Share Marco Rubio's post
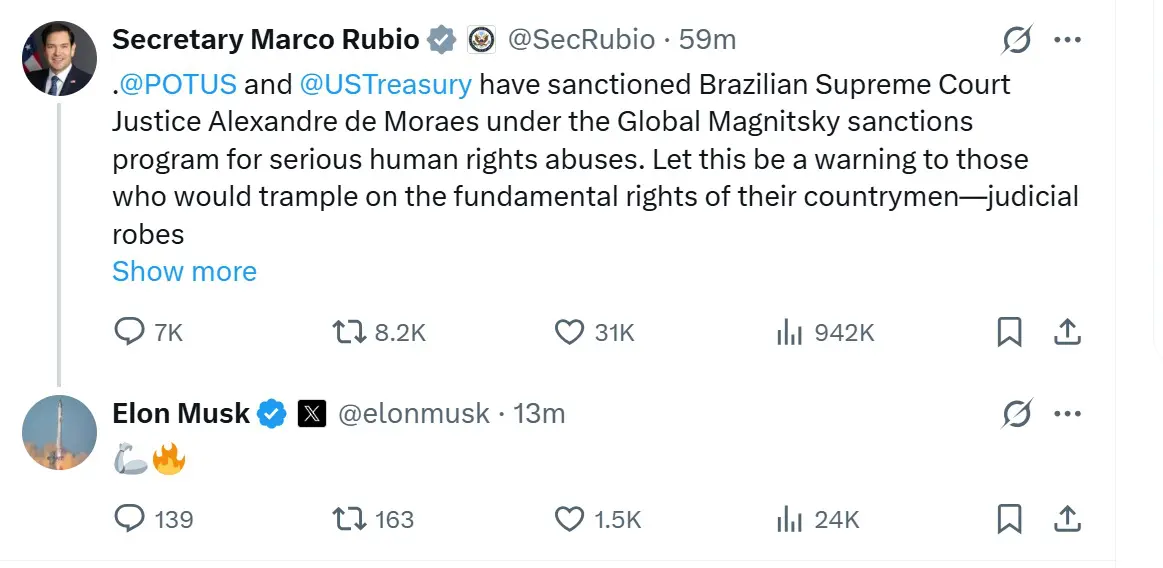This screenshot has height=568, width=1163. 1067,332
